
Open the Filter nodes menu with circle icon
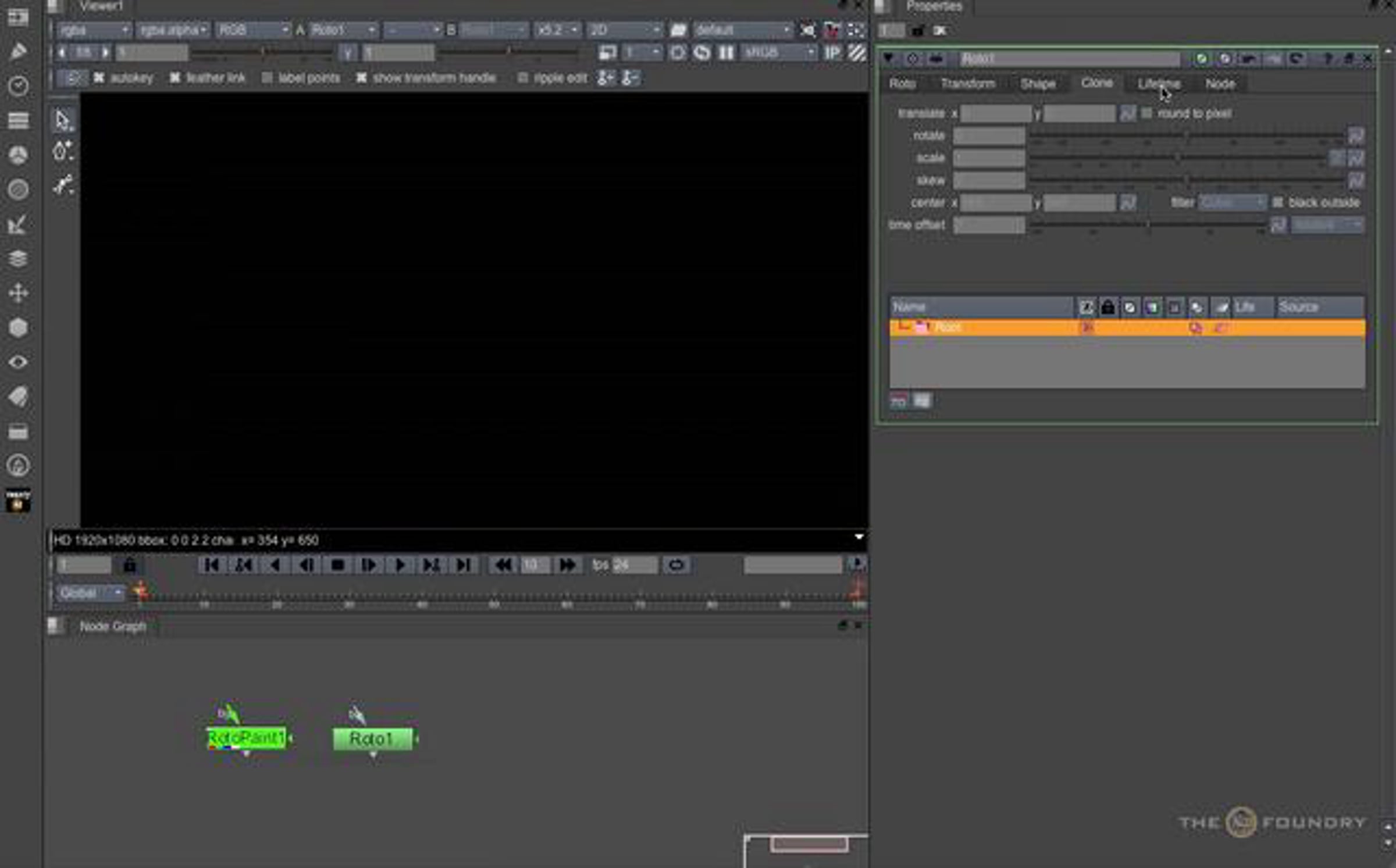click(x=18, y=190)
